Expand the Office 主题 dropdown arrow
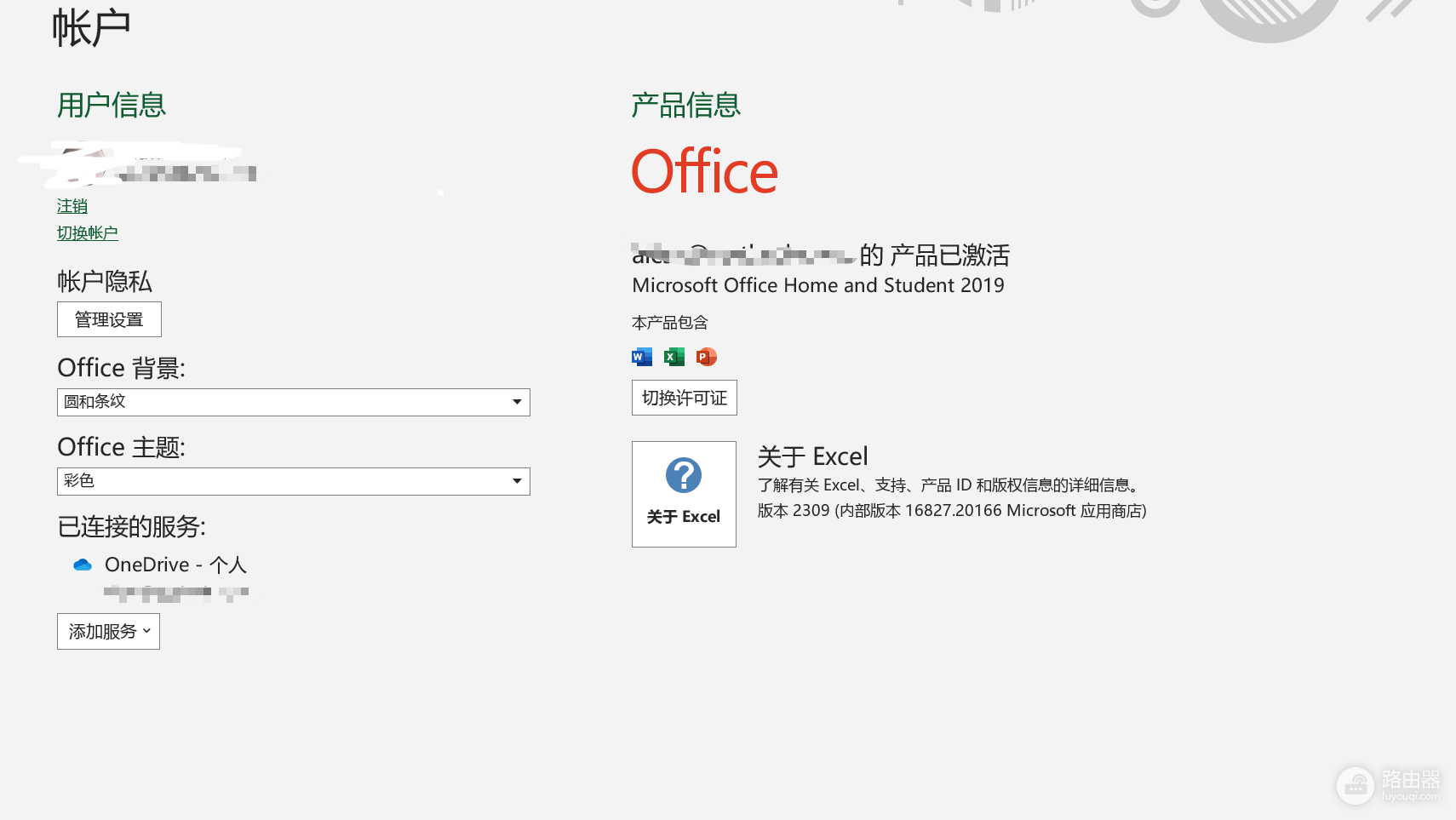Screen dimensions: 1456x820 click(517, 481)
